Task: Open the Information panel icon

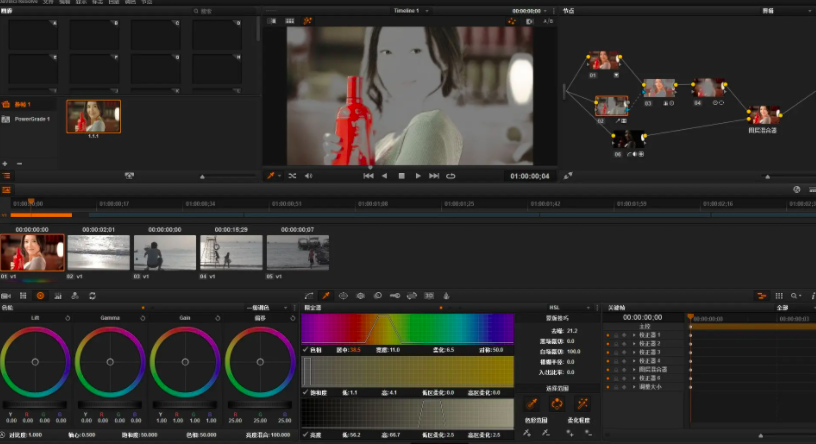Action: pyautogui.click(x=813, y=296)
